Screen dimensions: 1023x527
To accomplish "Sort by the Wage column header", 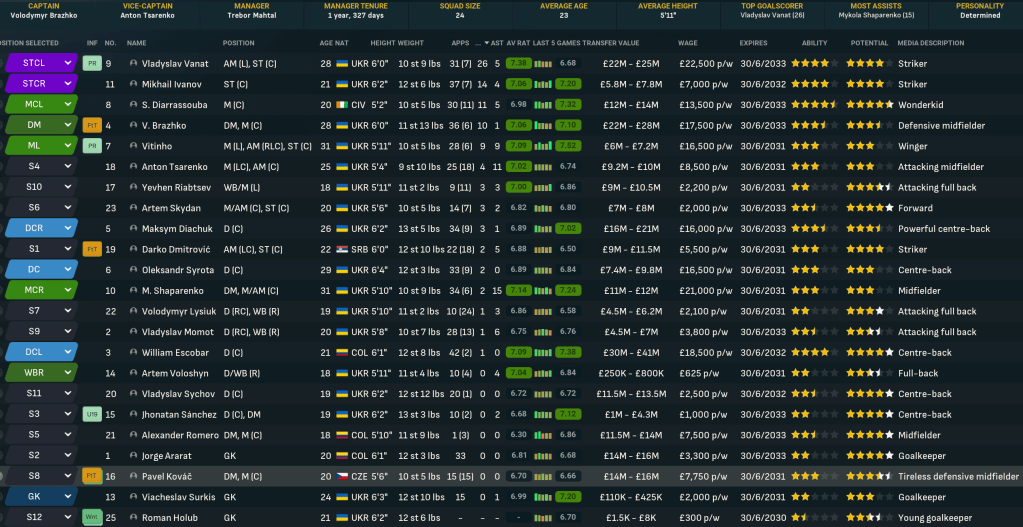I will (687, 43).
